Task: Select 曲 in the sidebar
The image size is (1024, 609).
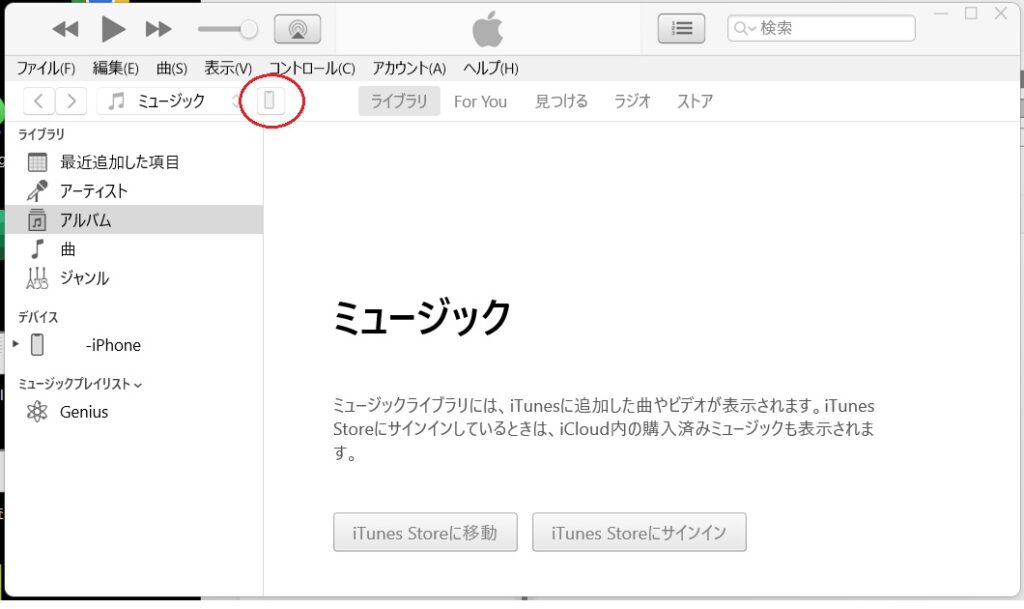Action: (134, 249)
